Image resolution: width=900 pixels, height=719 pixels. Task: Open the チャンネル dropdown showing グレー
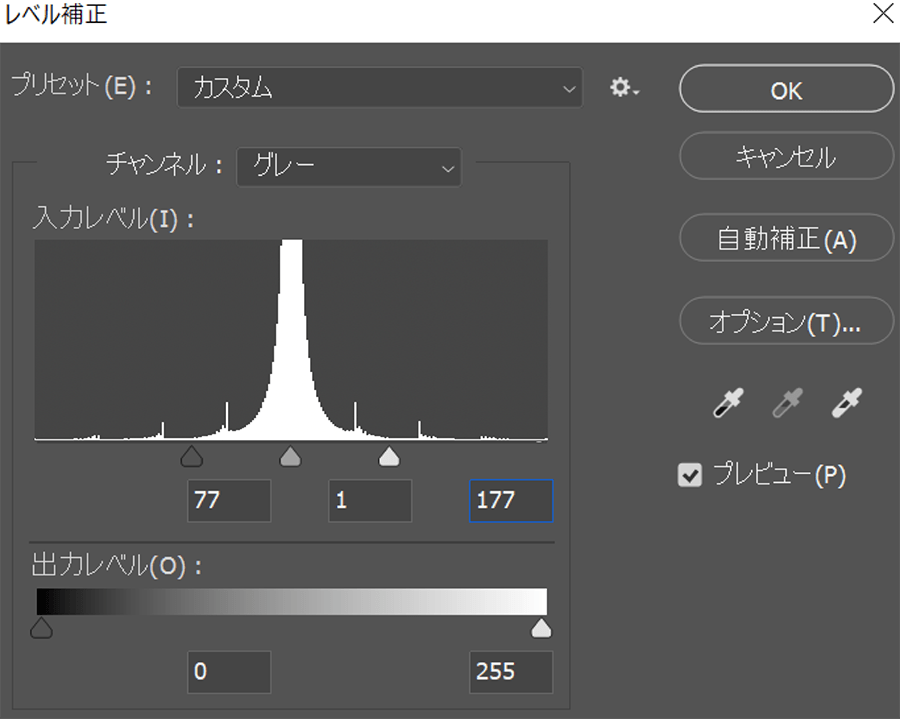pos(348,167)
